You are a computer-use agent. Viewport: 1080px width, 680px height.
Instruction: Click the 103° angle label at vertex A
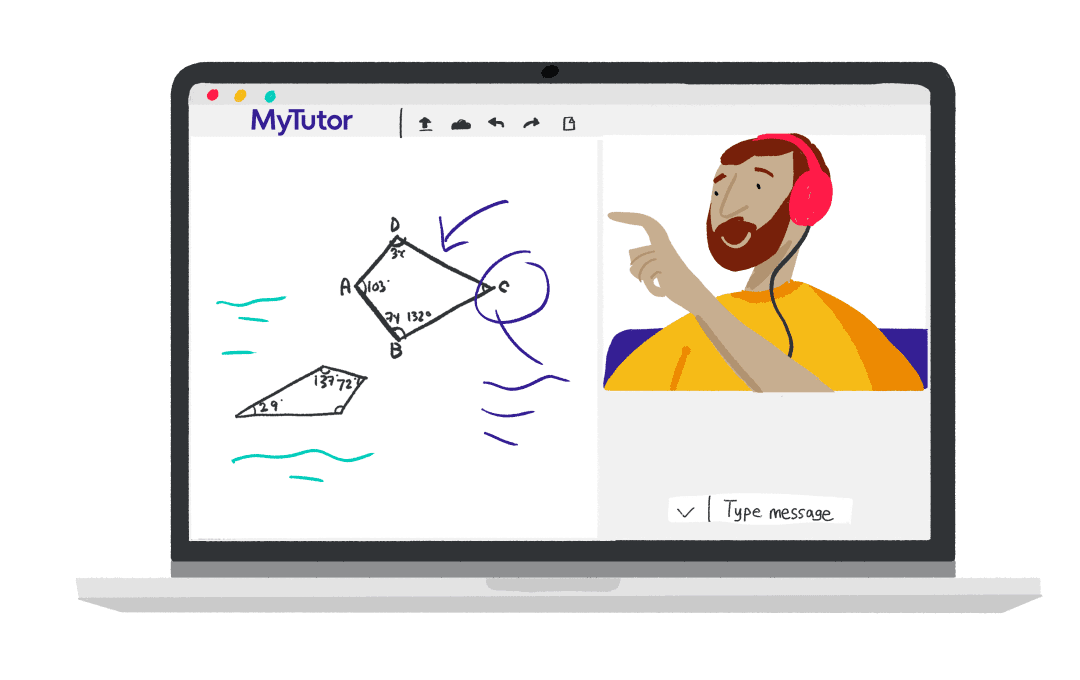pos(378,287)
